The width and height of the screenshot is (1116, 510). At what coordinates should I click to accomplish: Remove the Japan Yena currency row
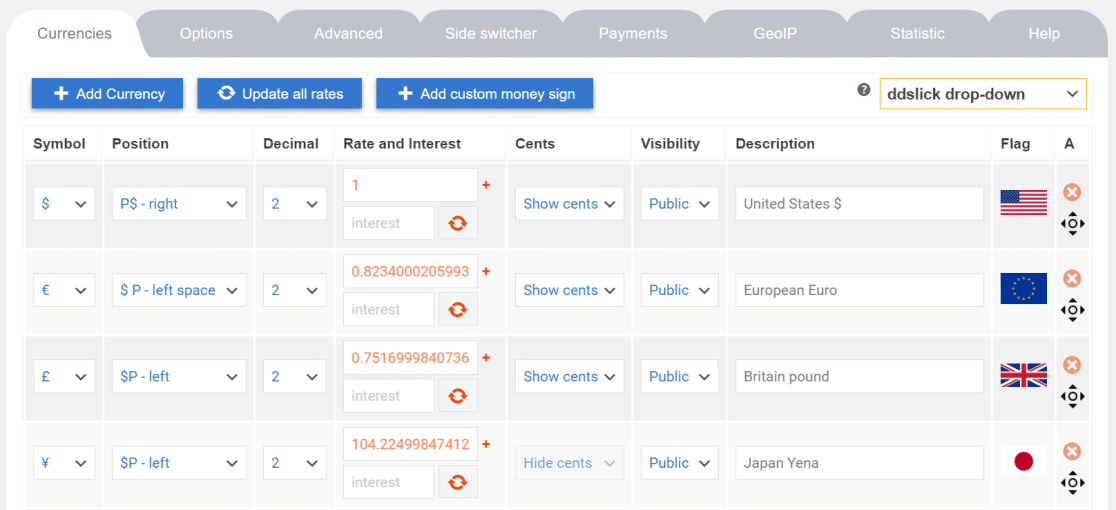point(1072,451)
